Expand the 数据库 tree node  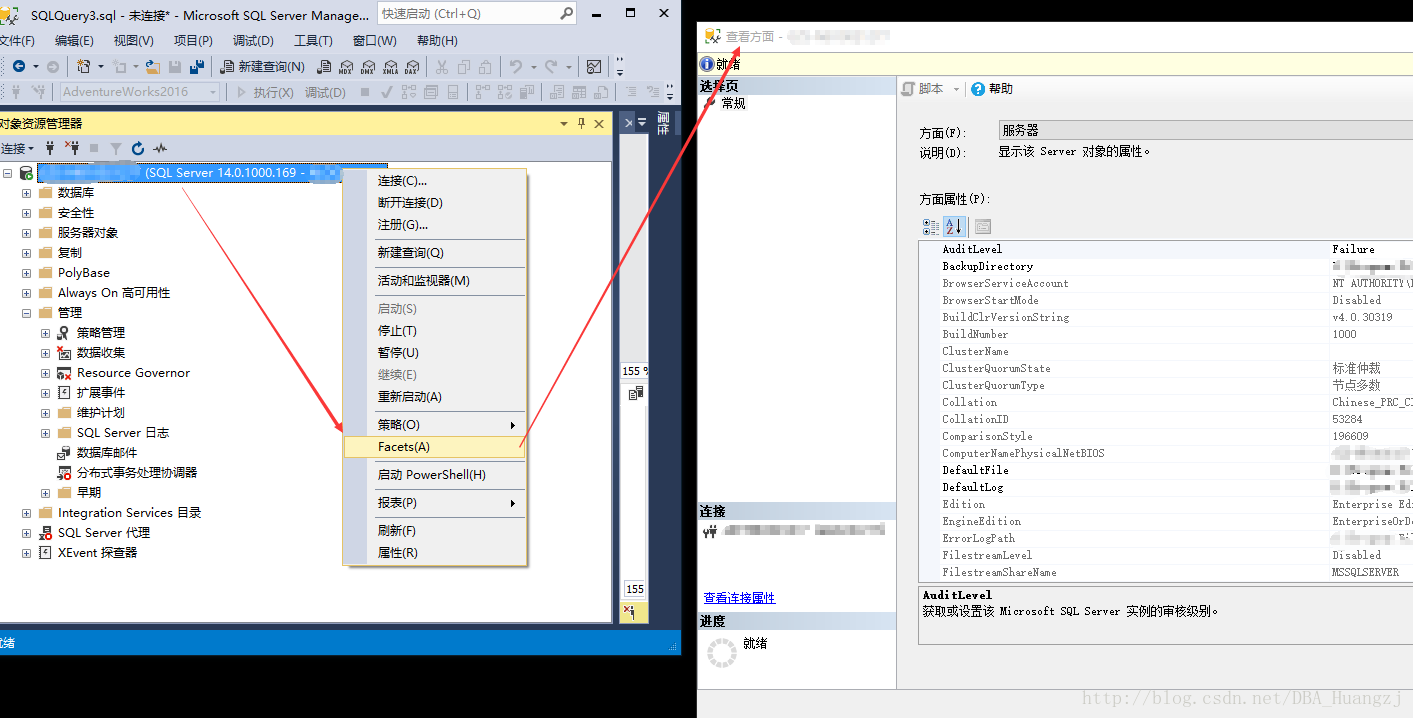coord(27,192)
